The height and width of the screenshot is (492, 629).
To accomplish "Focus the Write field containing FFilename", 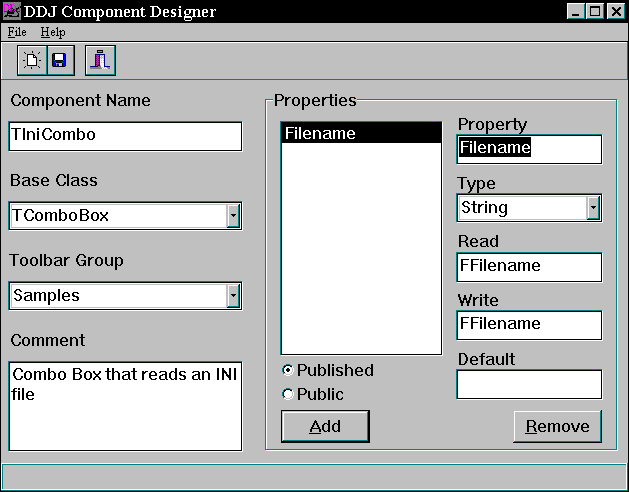I will click(x=529, y=324).
